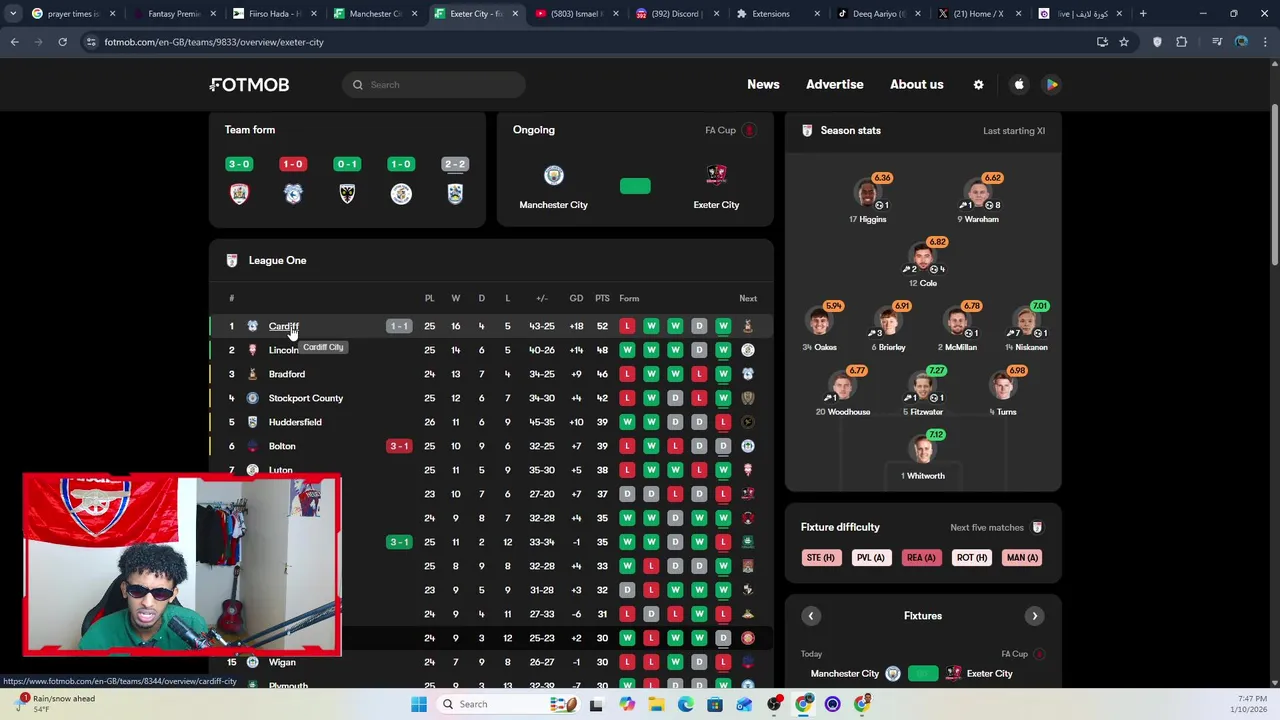Screen dimensions: 1280x720
Task: Select the REA (A) fixture difficulty chip
Action: pyautogui.click(x=921, y=558)
